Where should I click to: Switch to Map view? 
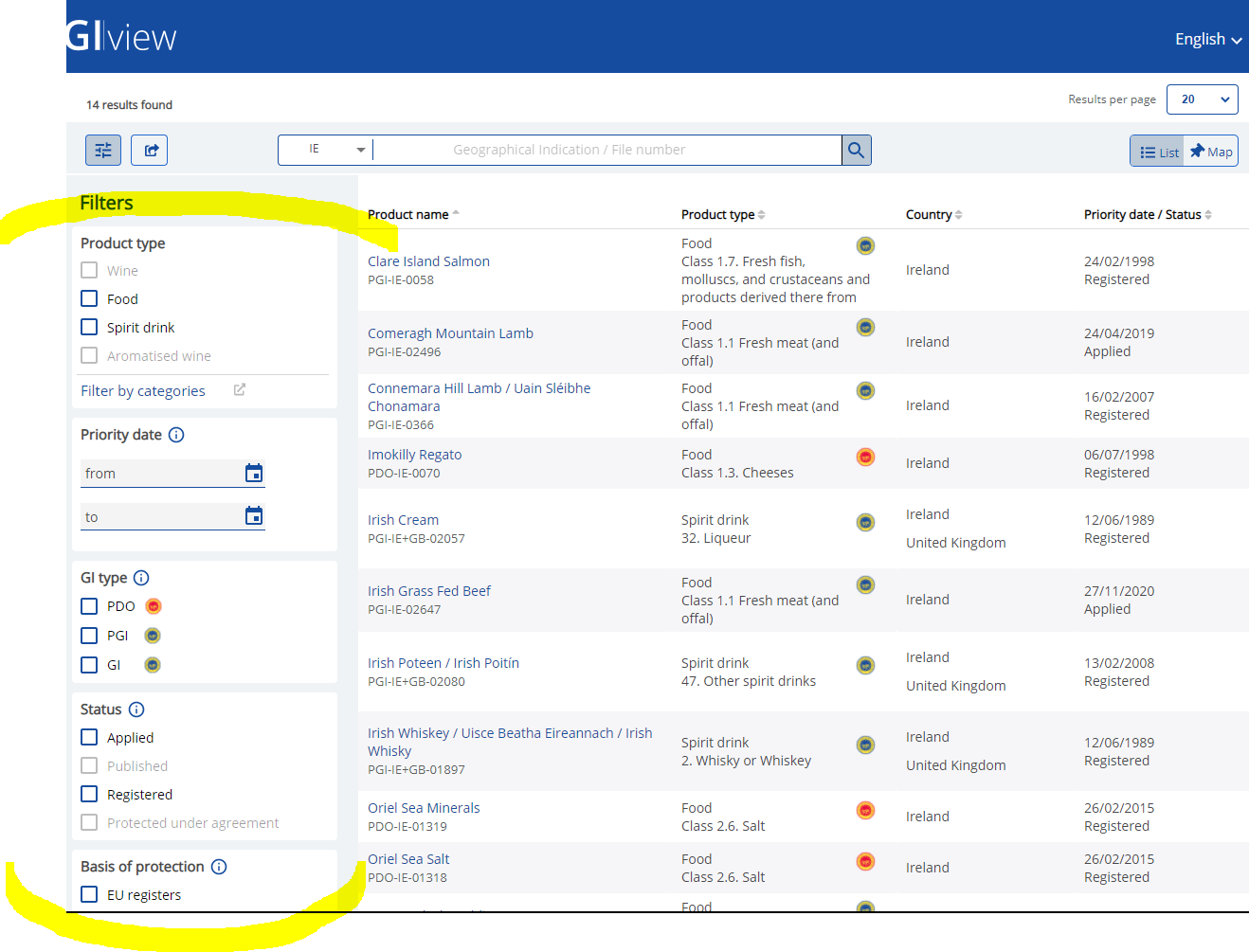[1211, 152]
